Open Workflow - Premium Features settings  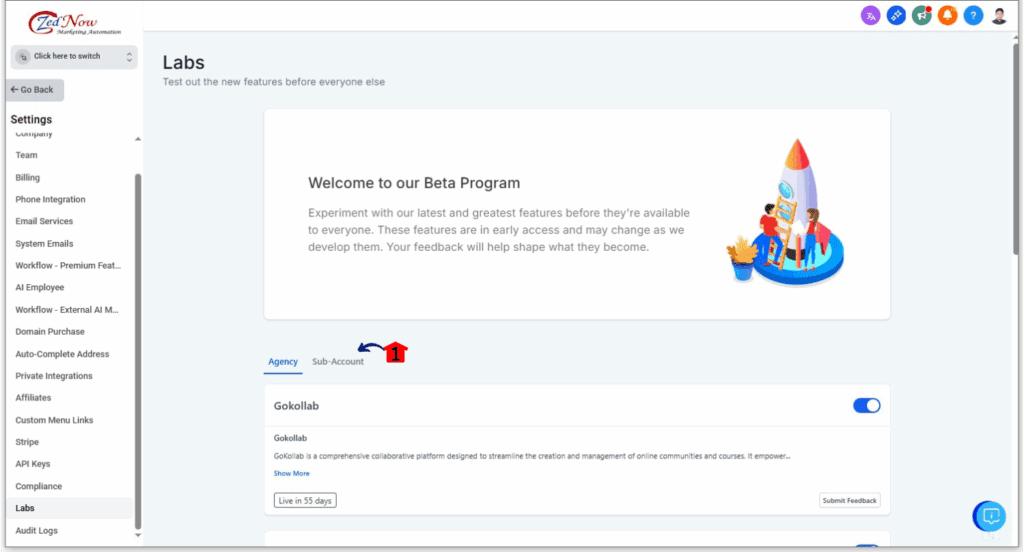(69, 265)
